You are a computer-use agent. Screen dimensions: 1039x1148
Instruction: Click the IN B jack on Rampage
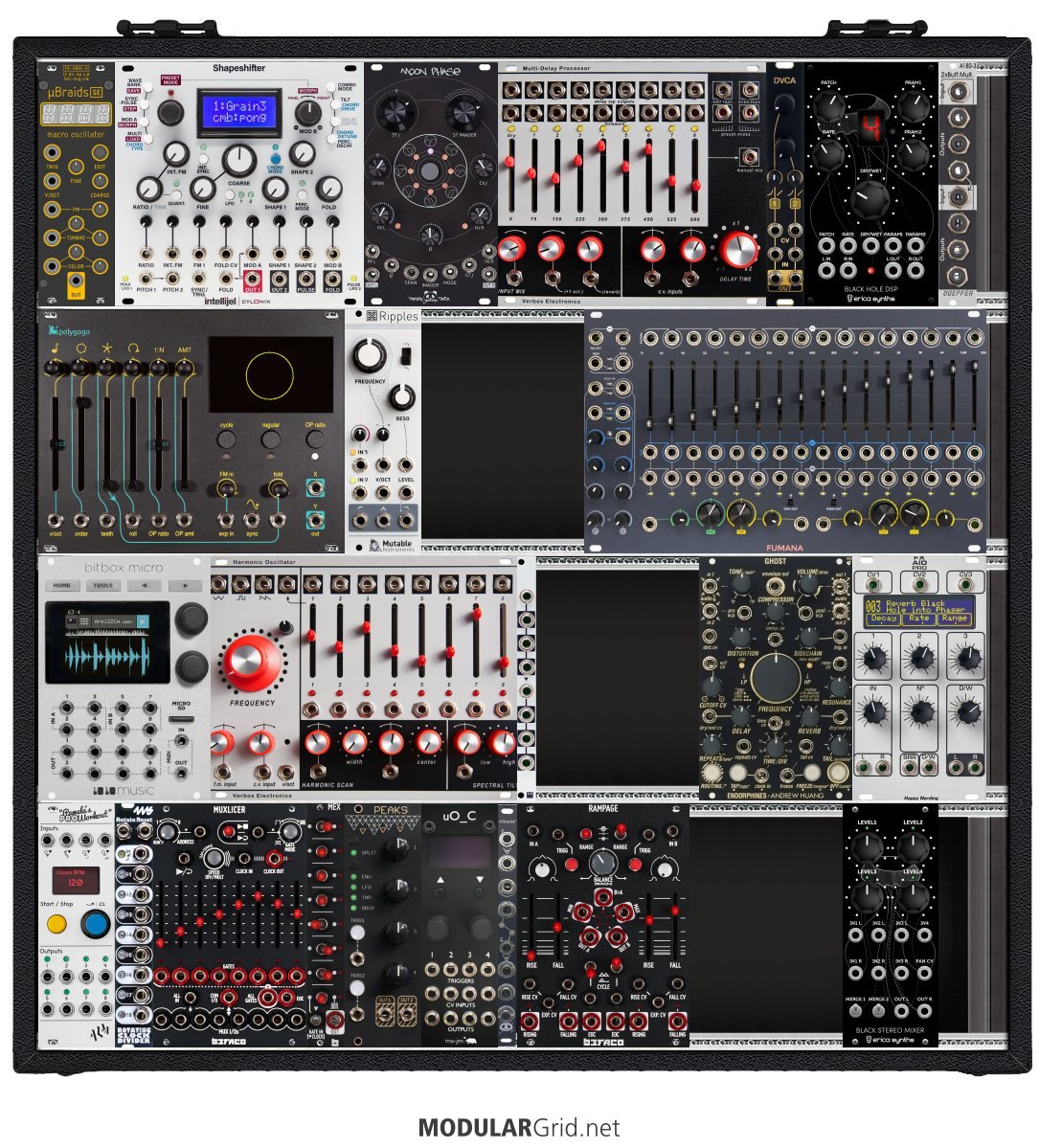673,832
